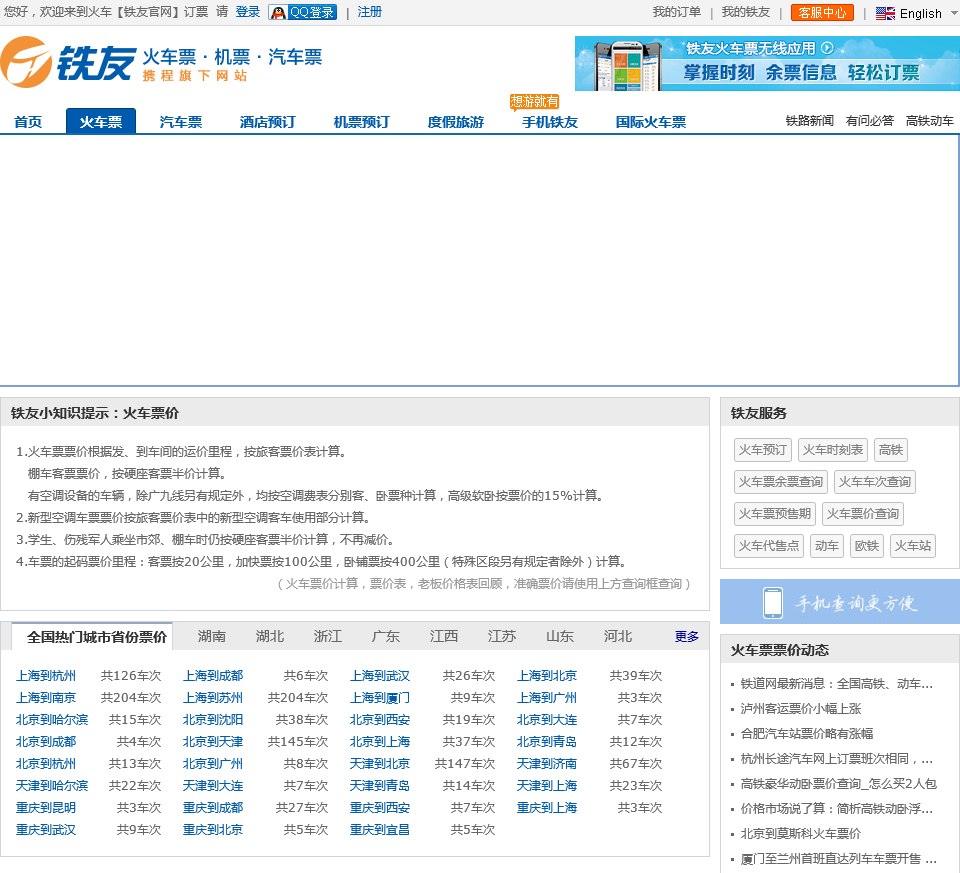Switch to the 首页 tab
The height and width of the screenshot is (873, 960).
pyautogui.click(x=28, y=122)
